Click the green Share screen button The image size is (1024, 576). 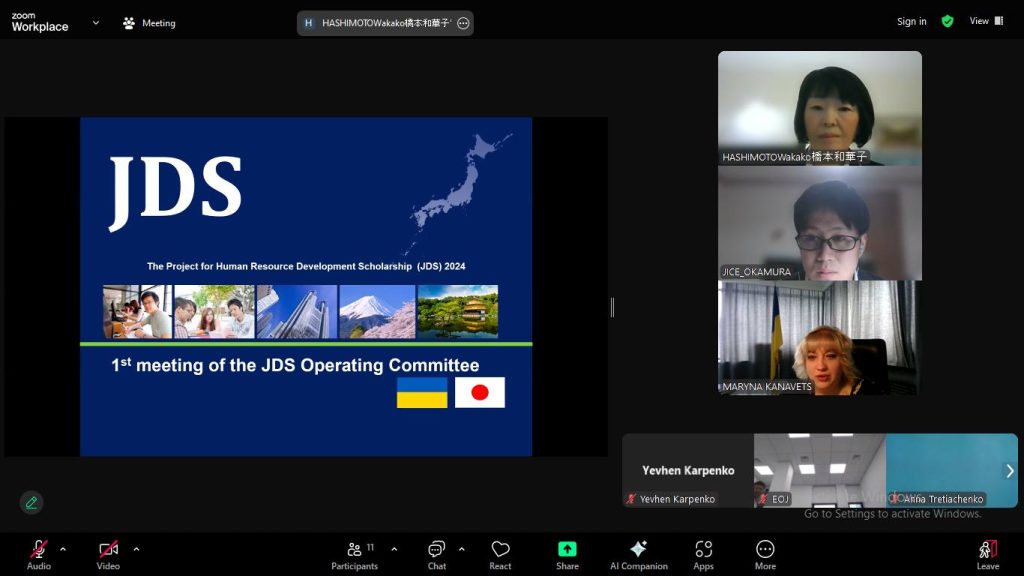click(567, 554)
